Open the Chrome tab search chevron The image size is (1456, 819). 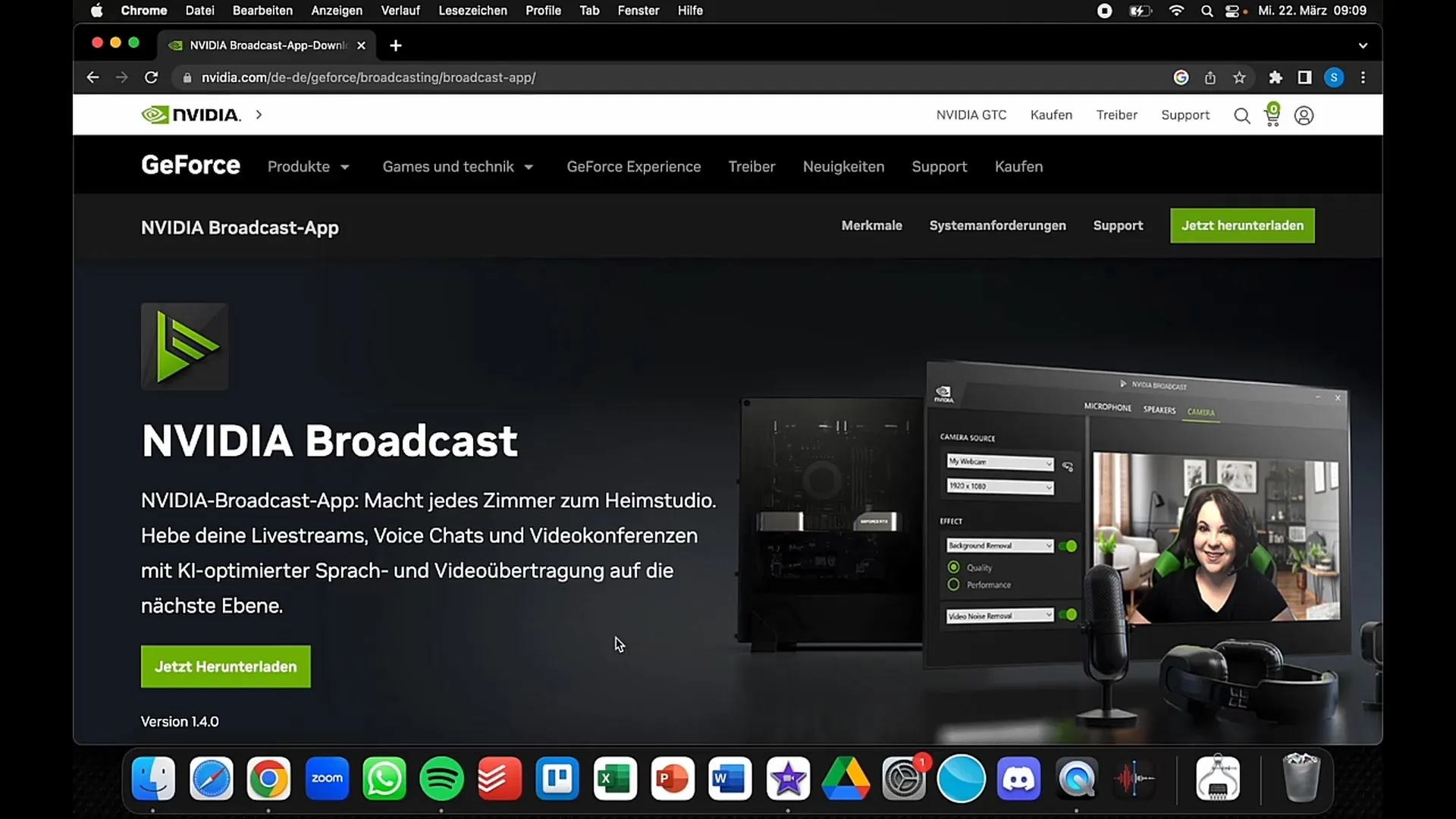1363,45
